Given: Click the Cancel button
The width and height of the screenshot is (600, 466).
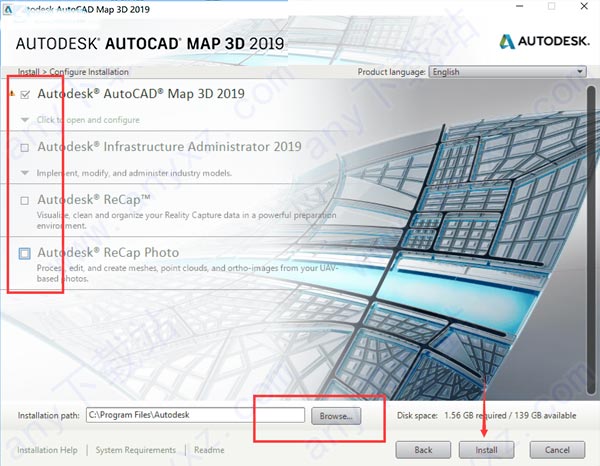Looking at the screenshot, I should click(557, 450).
